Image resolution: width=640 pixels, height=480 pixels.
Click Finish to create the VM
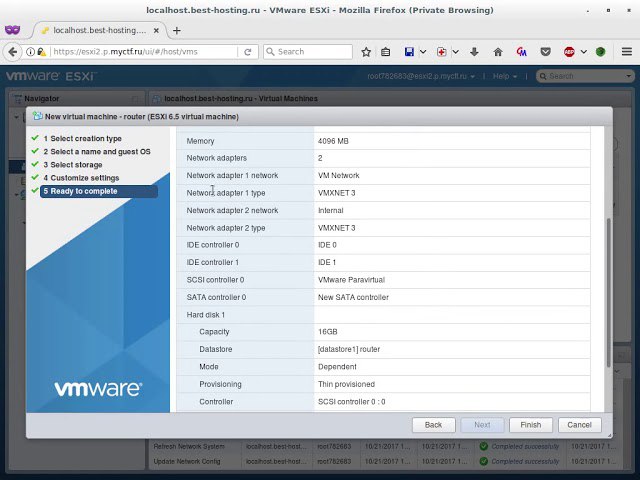pyautogui.click(x=531, y=425)
